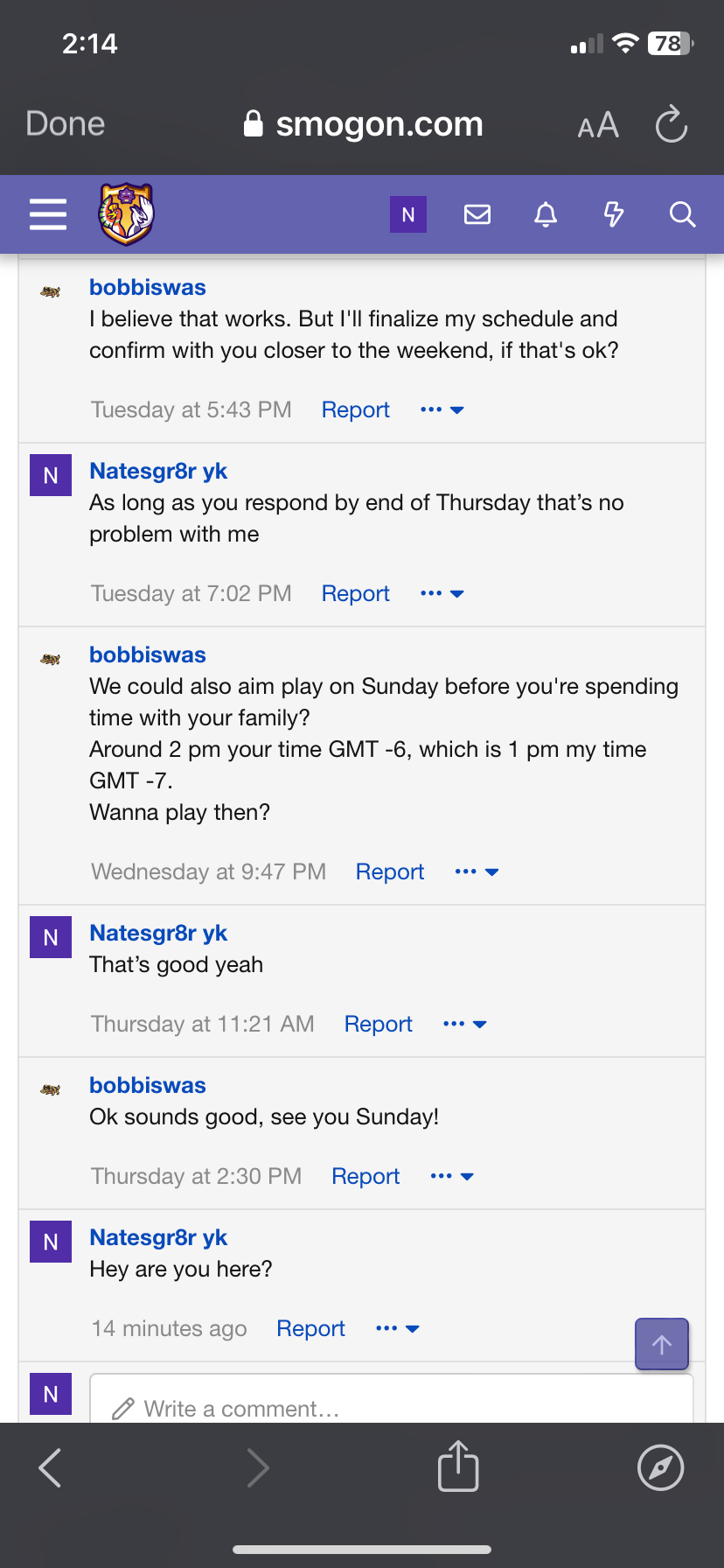Expand options menu on Tuesday 5:43 PM comment
This screenshot has width=724, height=1568.
(x=442, y=409)
